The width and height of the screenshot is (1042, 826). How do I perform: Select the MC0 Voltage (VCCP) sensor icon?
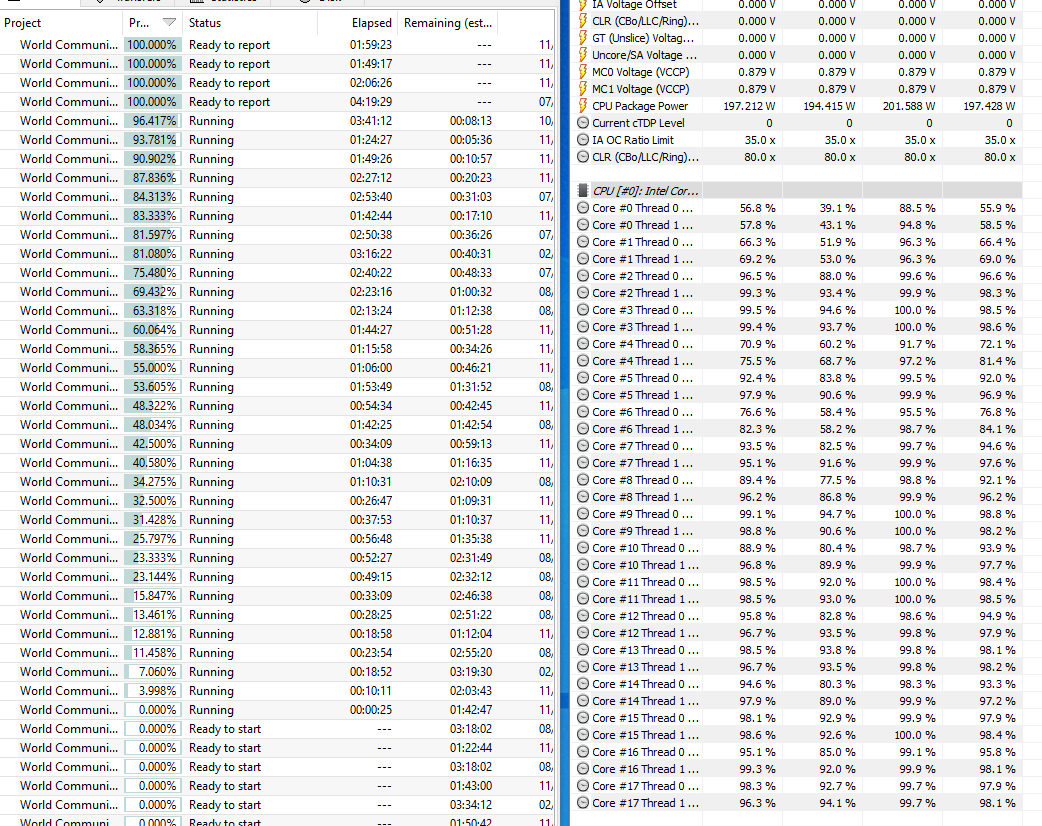click(x=583, y=72)
